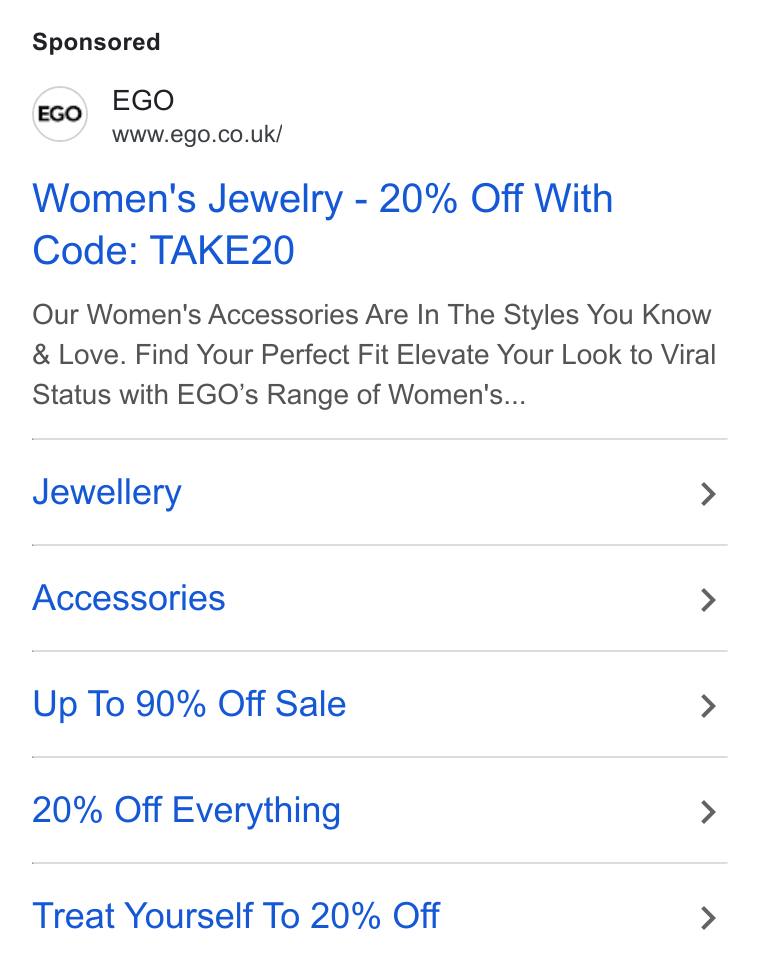The height and width of the screenshot is (968, 760).
Task: Open the arrow for Treat Yourself To 20% Off
Action: [709, 918]
